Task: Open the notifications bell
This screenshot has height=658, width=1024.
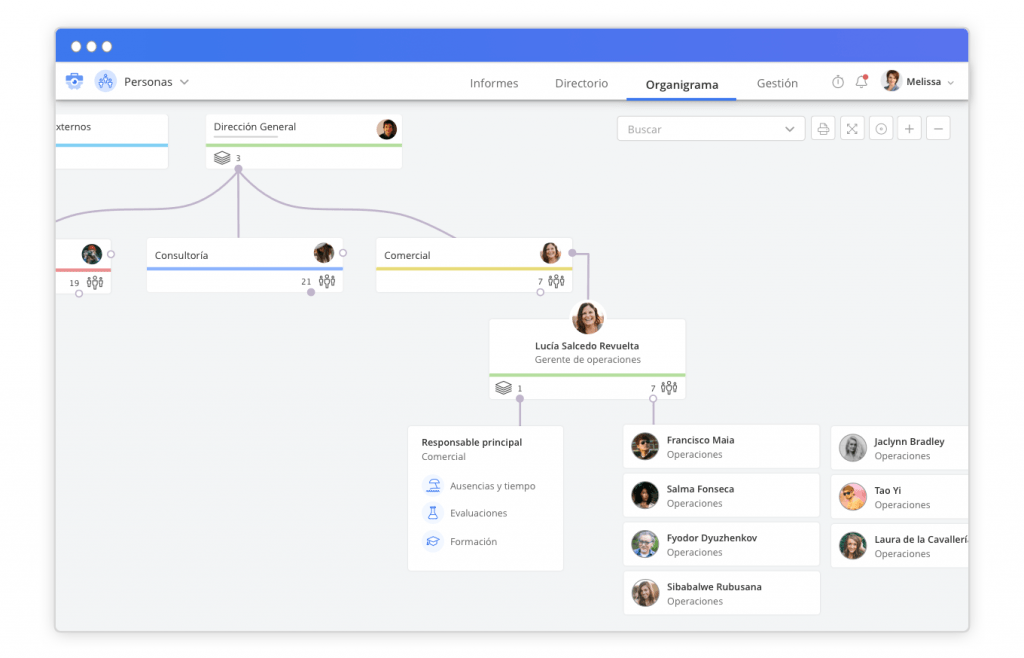Action: coord(861,82)
